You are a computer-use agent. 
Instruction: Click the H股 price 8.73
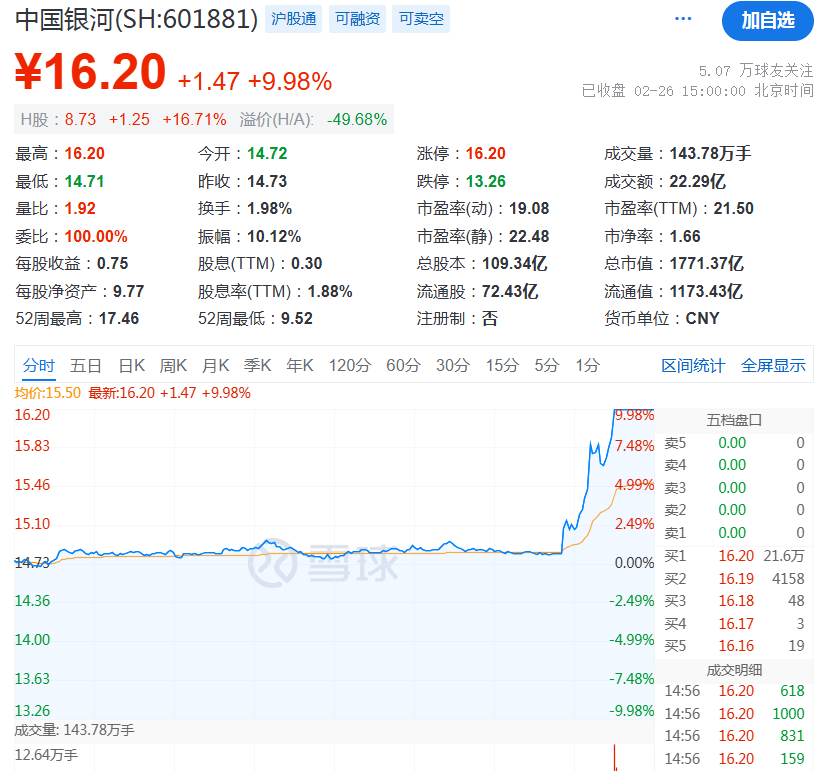(81, 119)
